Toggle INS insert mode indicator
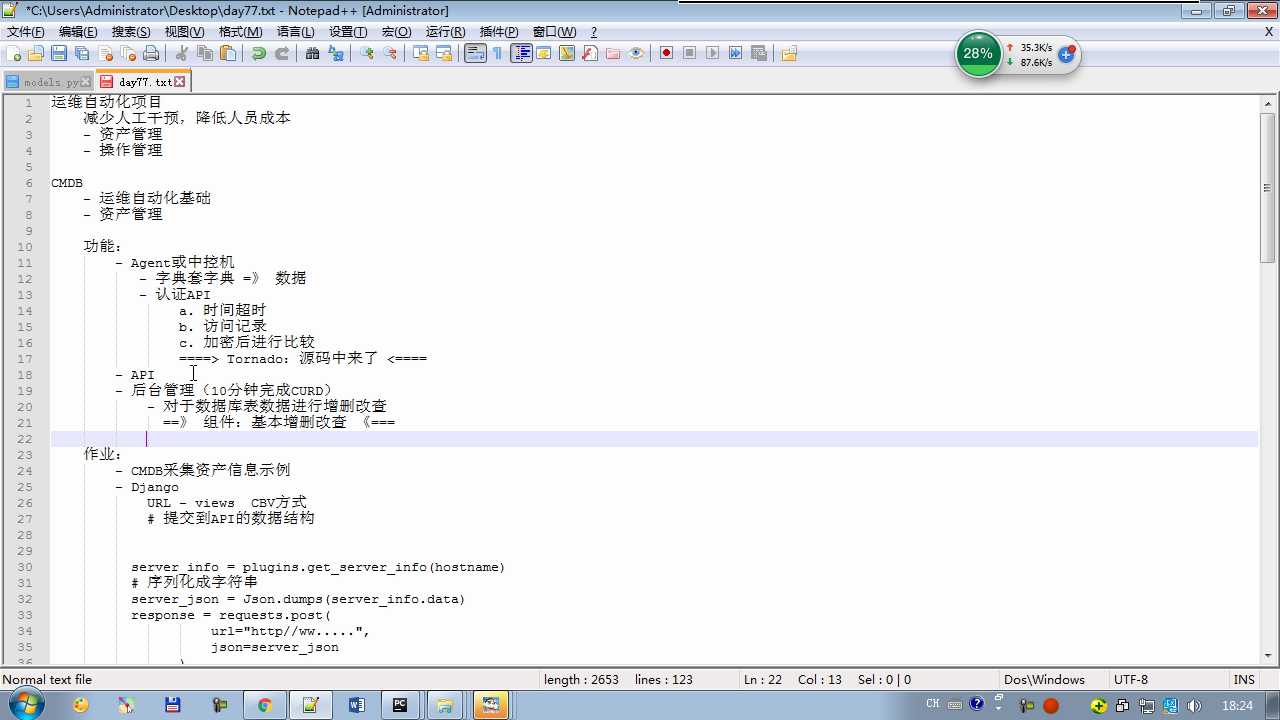Image resolution: width=1280 pixels, height=720 pixels. point(1243,679)
